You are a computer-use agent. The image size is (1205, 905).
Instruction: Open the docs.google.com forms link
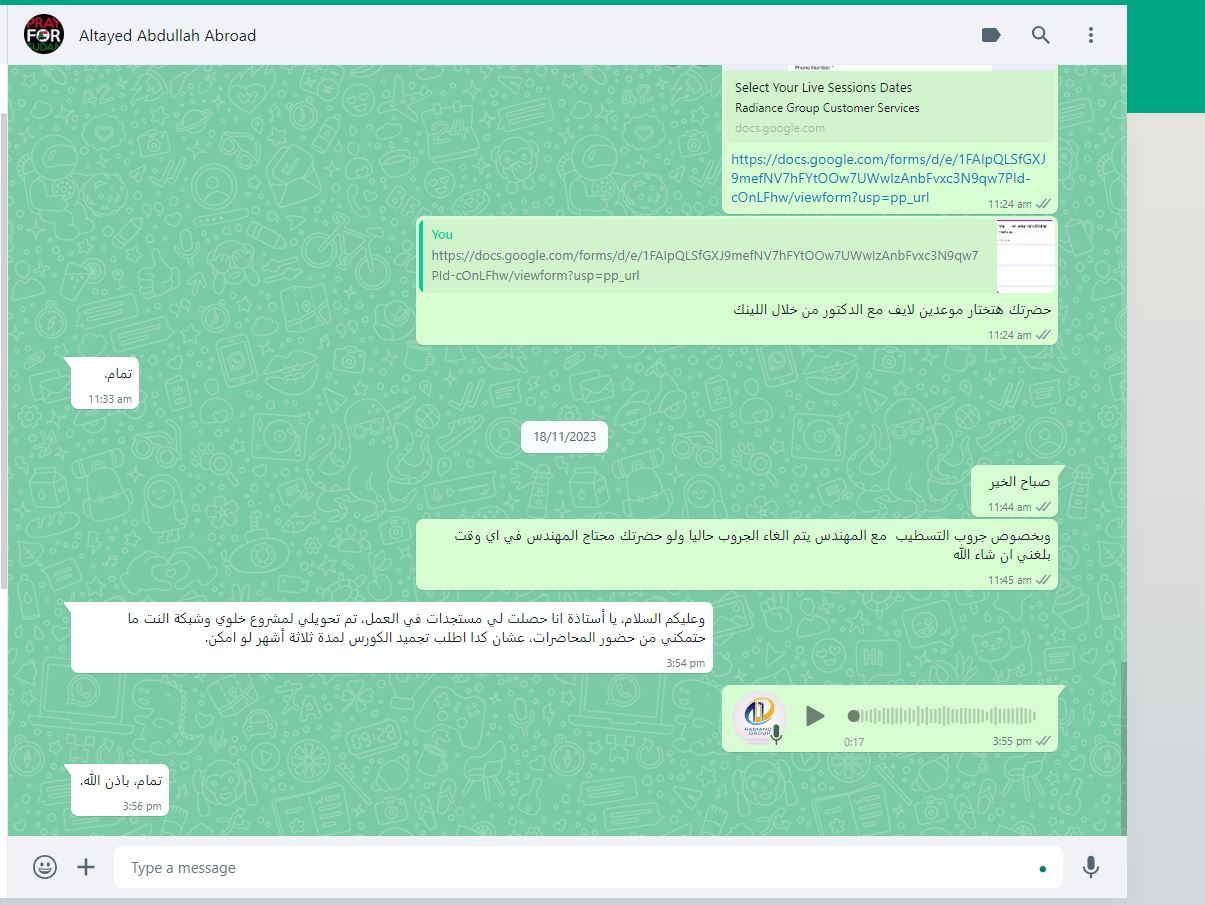pyautogui.click(x=888, y=177)
